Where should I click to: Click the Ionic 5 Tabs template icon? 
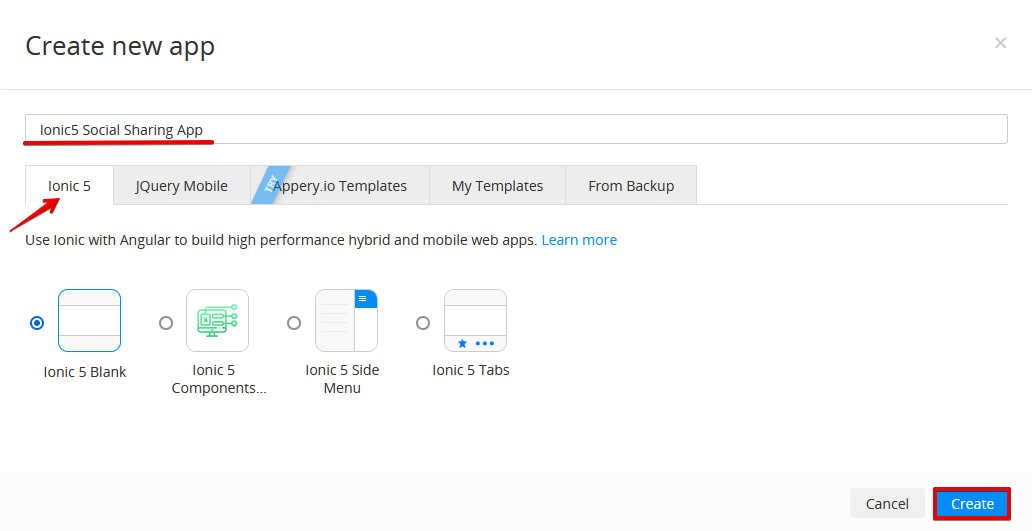coord(475,320)
